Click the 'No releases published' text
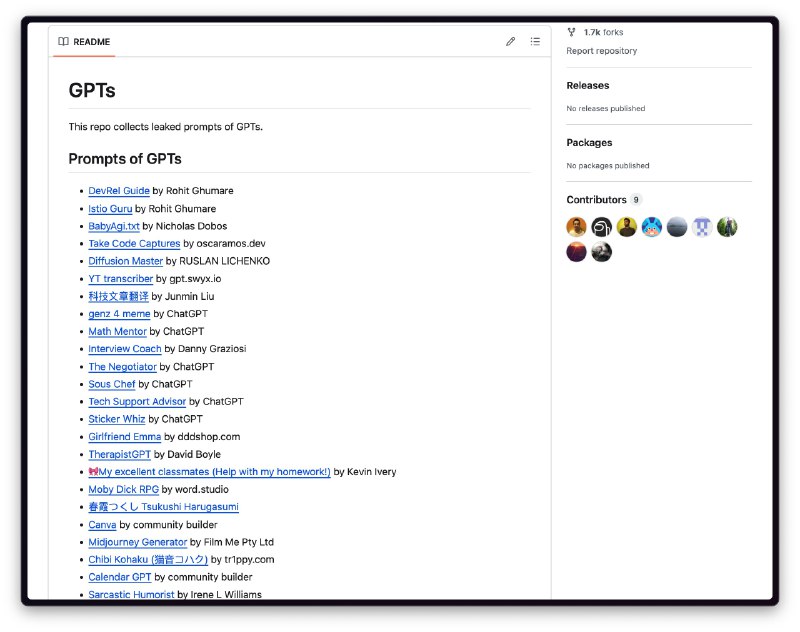Viewport: 800px width, 632px height. point(606,109)
